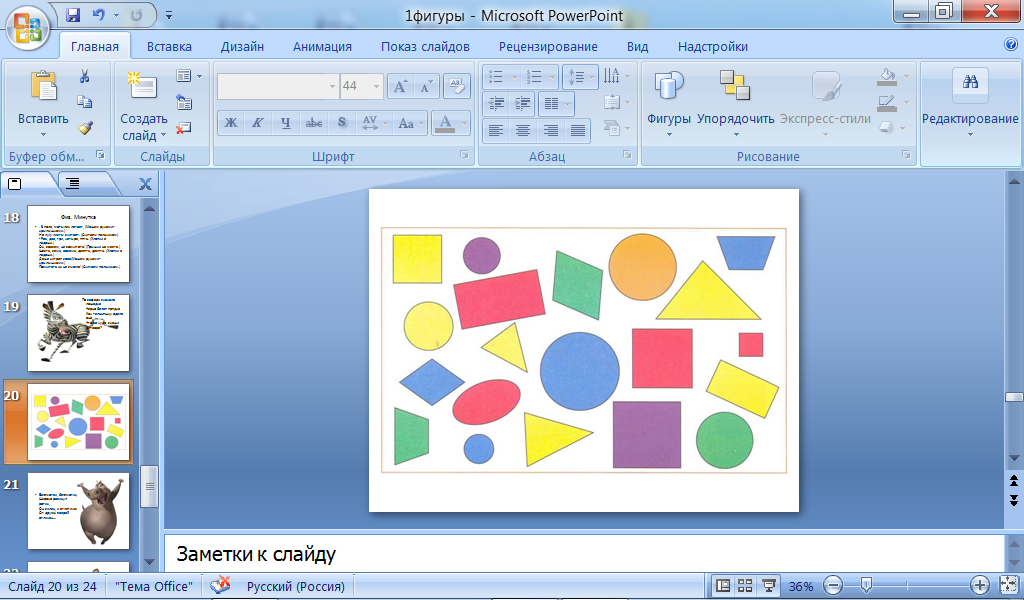The image size is (1024, 600).
Task: Undo the last action in the quick toolbar
Action: (x=99, y=14)
